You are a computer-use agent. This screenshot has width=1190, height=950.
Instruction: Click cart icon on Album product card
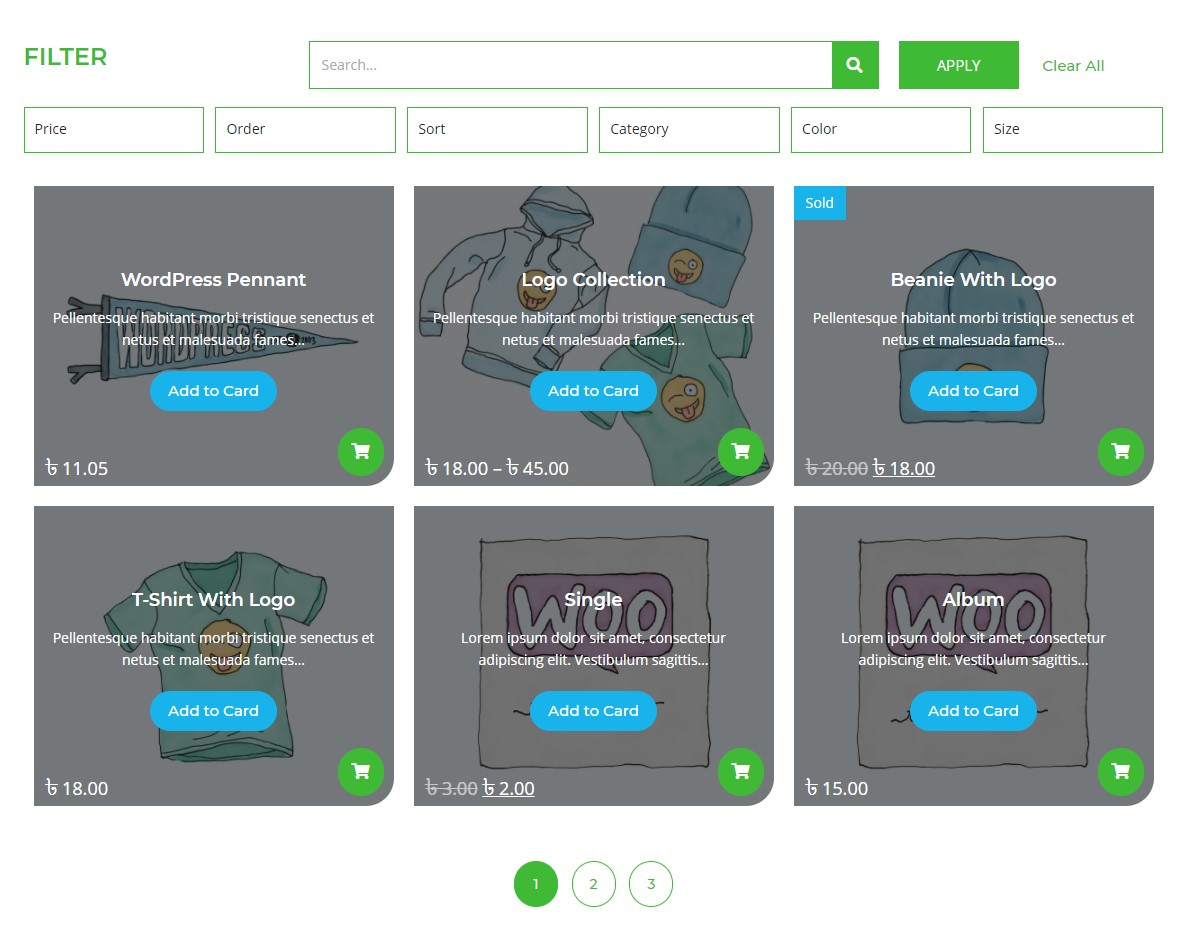pos(1121,772)
